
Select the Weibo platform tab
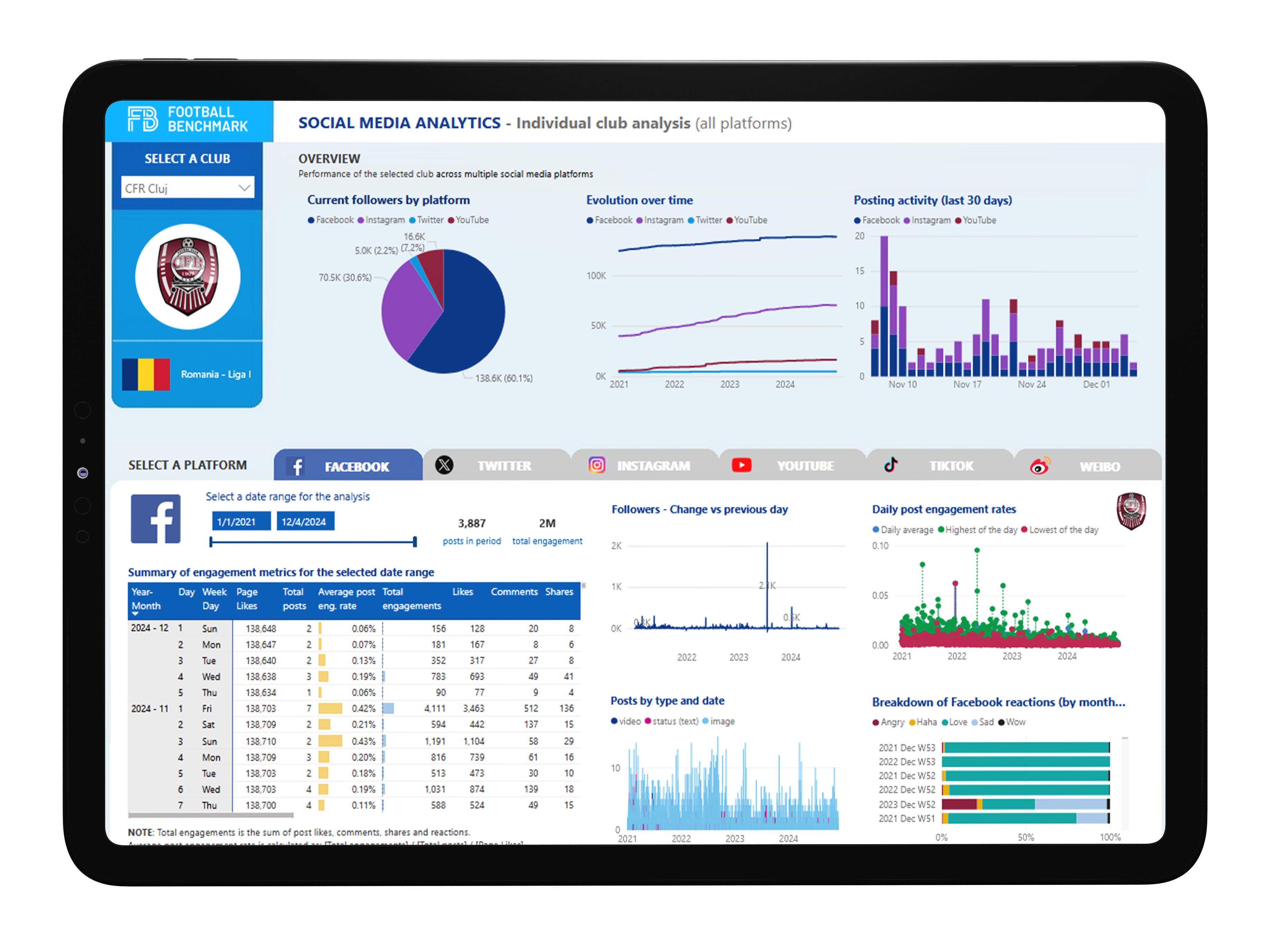1087,466
